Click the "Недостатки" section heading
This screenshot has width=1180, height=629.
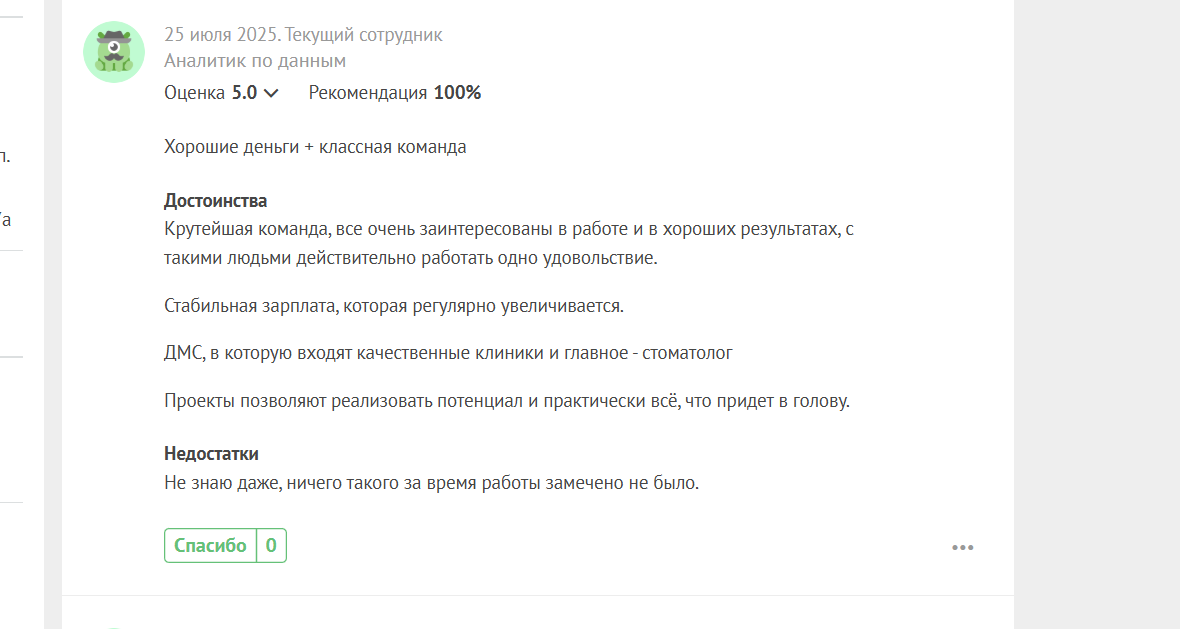[211, 454]
